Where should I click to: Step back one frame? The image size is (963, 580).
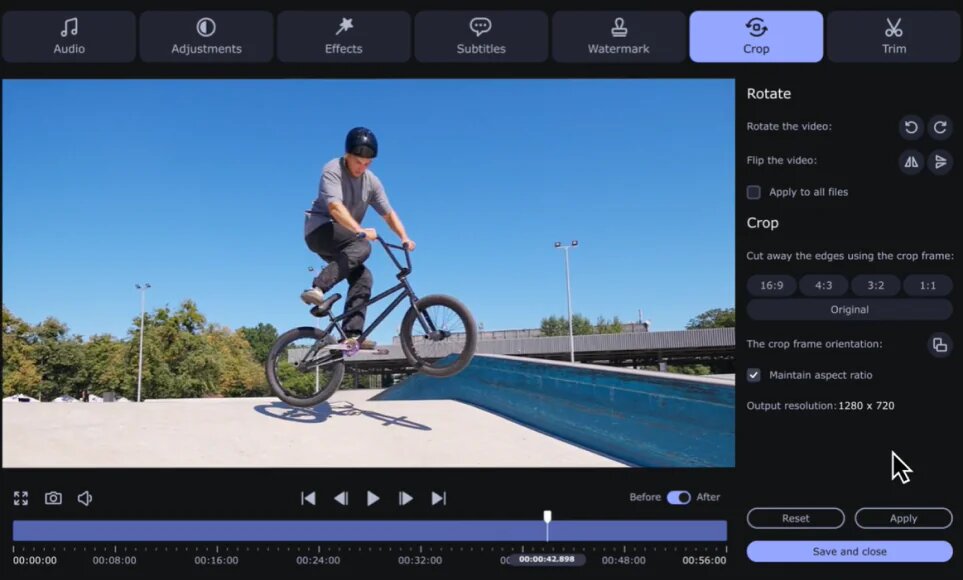tap(341, 498)
